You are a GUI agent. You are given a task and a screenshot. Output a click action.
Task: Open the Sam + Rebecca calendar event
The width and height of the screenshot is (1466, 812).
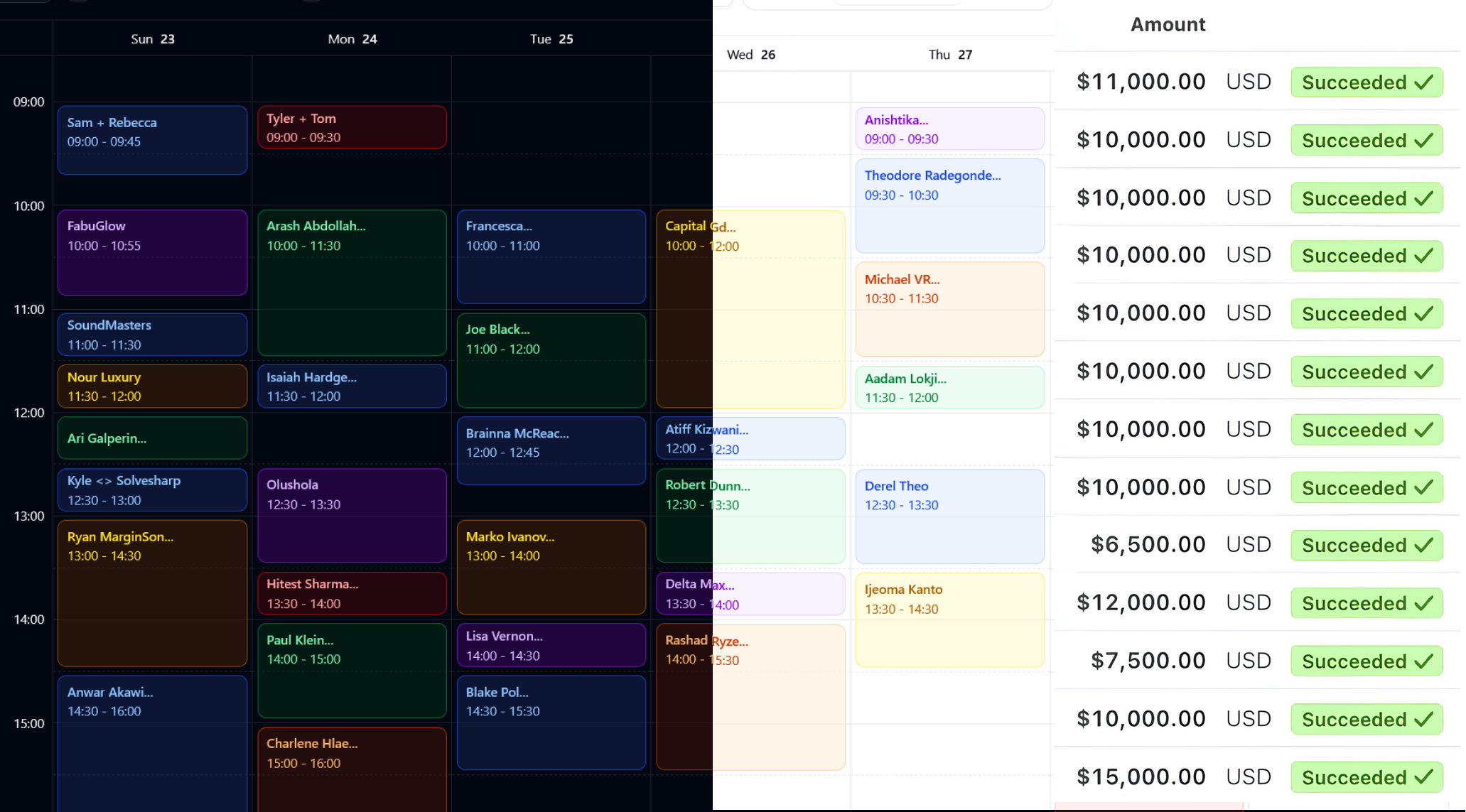152,140
